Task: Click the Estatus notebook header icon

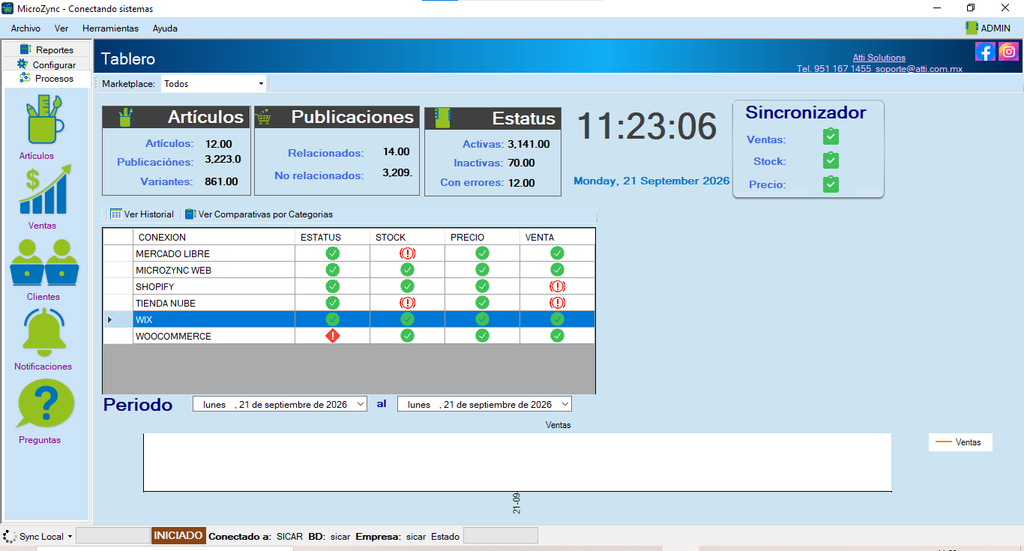Action: pyautogui.click(x=443, y=118)
